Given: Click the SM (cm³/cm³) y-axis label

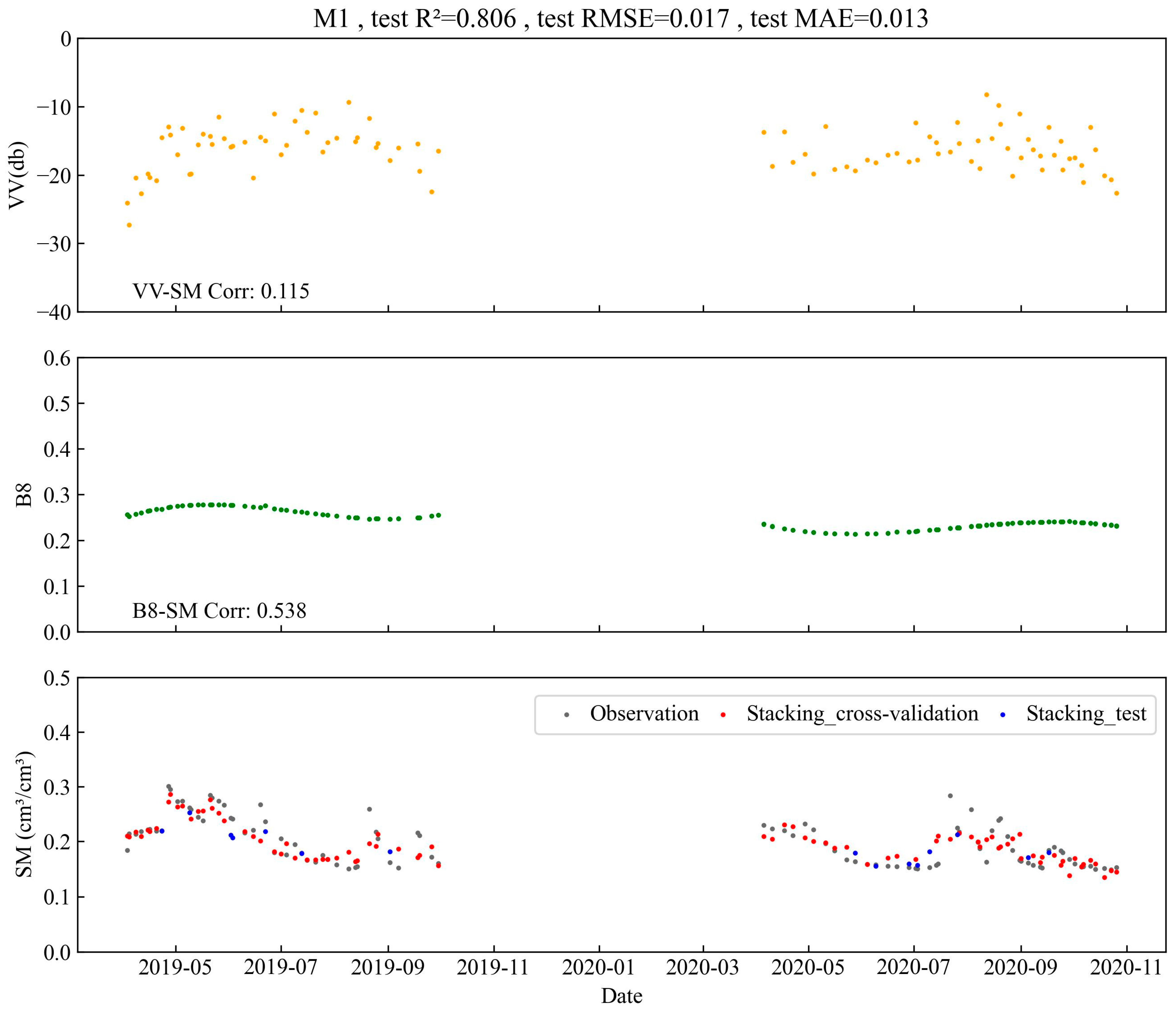Looking at the screenshot, I should click(x=24, y=815).
